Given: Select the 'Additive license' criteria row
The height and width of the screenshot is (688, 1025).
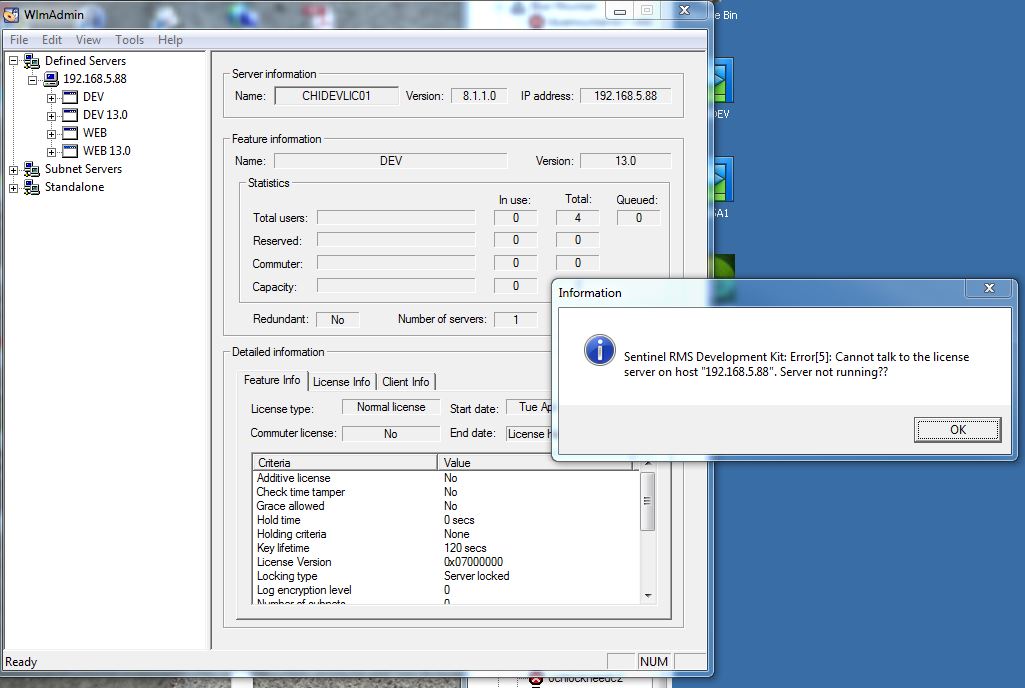Looking at the screenshot, I should pyautogui.click(x=446, y=478).
